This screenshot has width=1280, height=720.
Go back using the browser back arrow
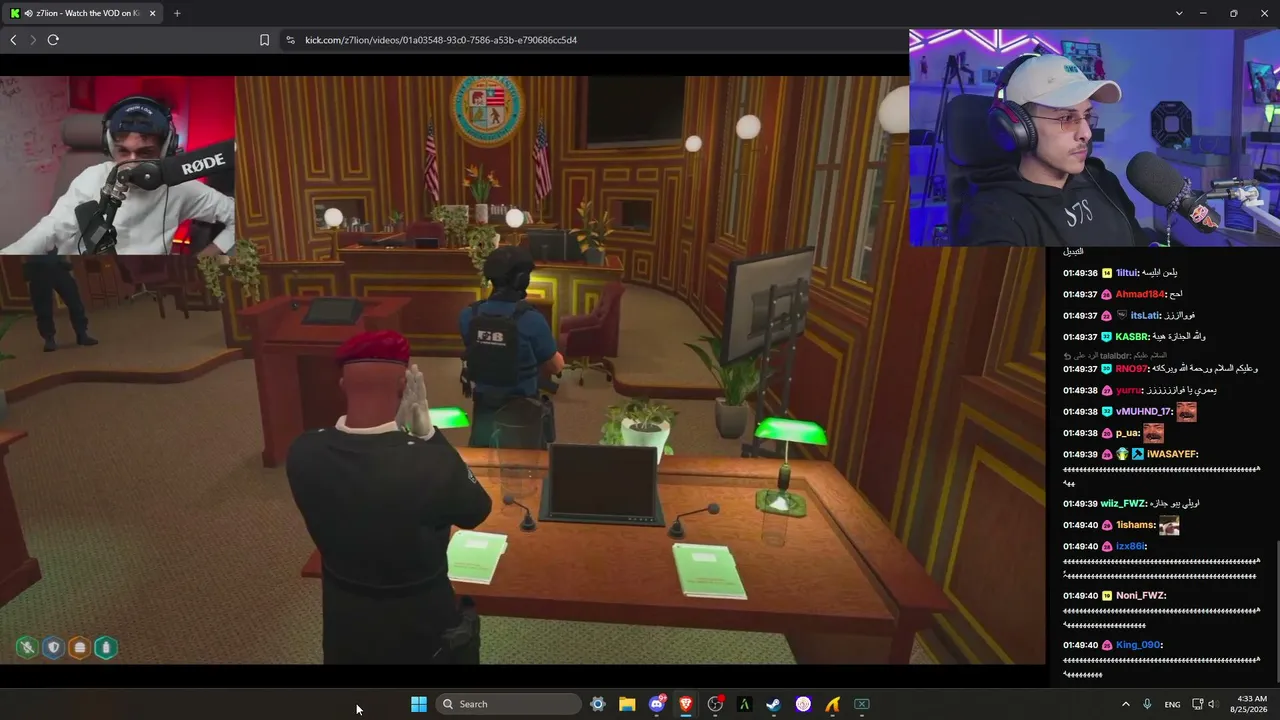click(x=13, y=40)
